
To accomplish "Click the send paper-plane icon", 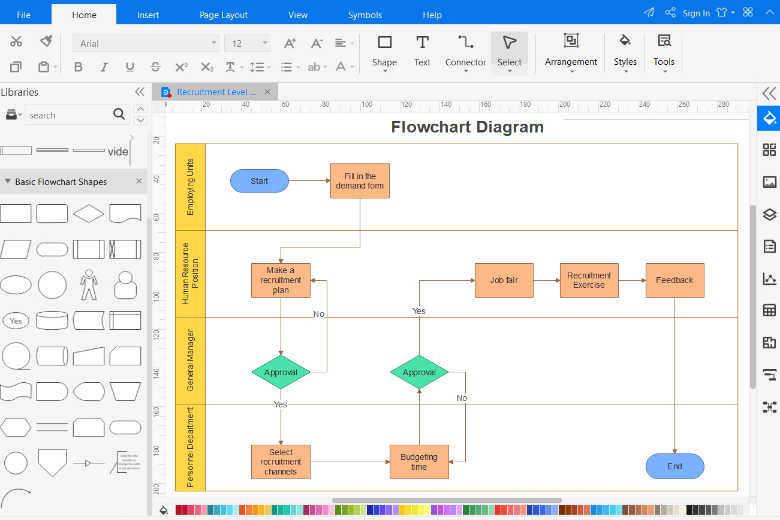I will point(649,12).
